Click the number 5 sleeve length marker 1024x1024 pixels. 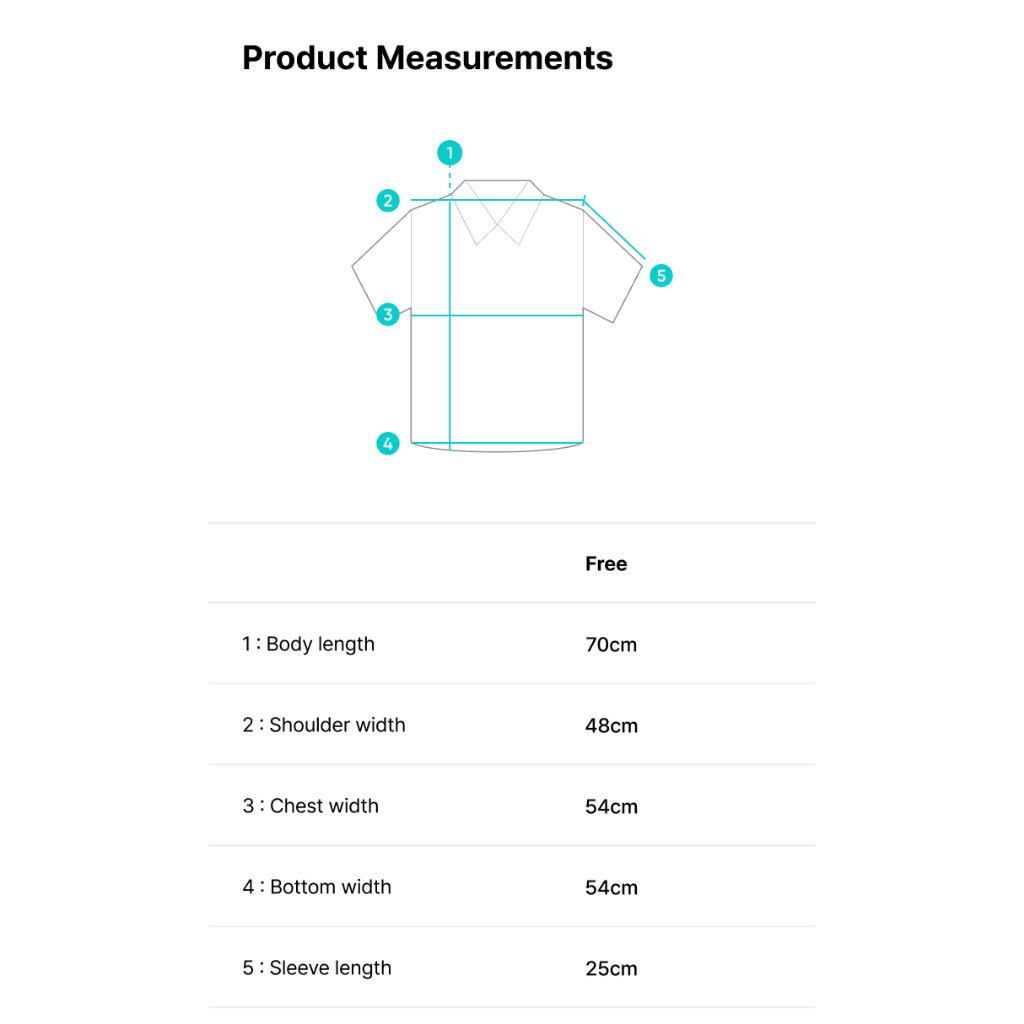click(x=661, y=276)
